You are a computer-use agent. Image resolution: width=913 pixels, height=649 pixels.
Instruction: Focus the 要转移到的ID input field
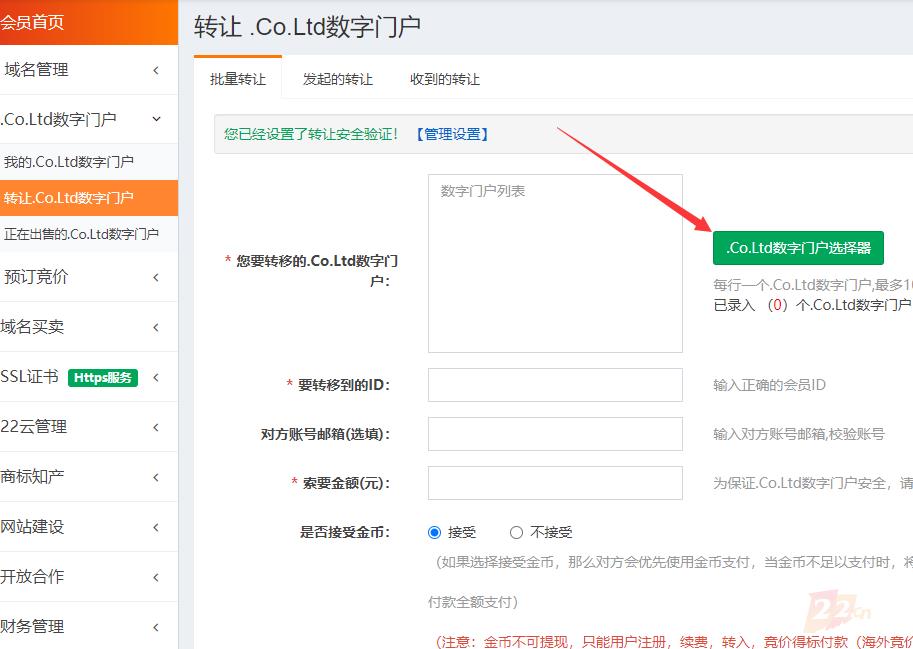[555, 385]
